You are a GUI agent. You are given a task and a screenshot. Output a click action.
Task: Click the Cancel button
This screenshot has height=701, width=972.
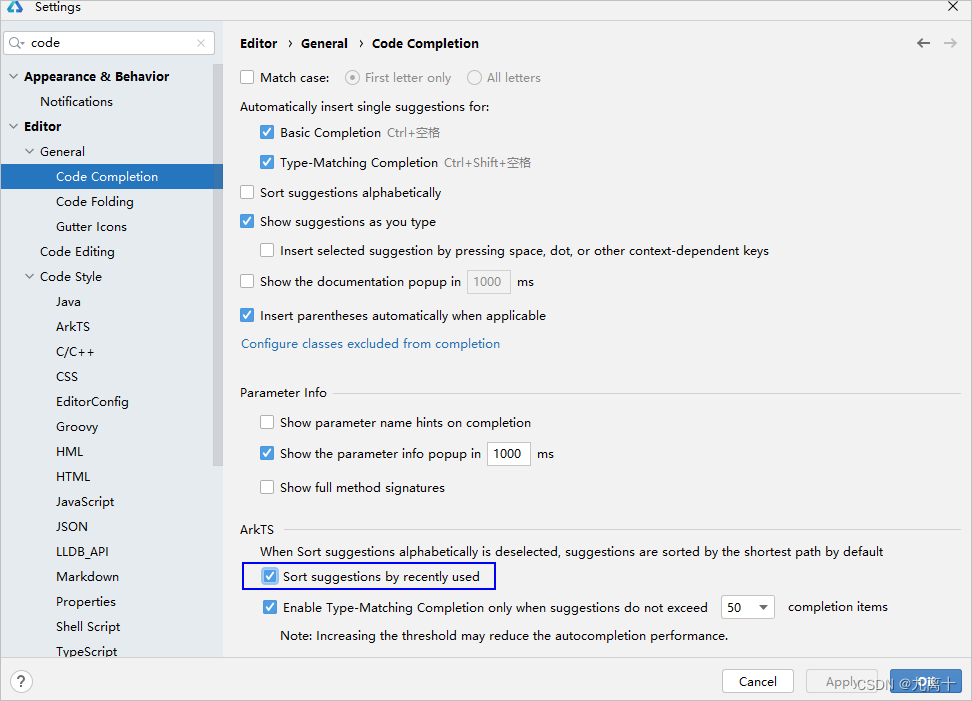click(758, 681)
